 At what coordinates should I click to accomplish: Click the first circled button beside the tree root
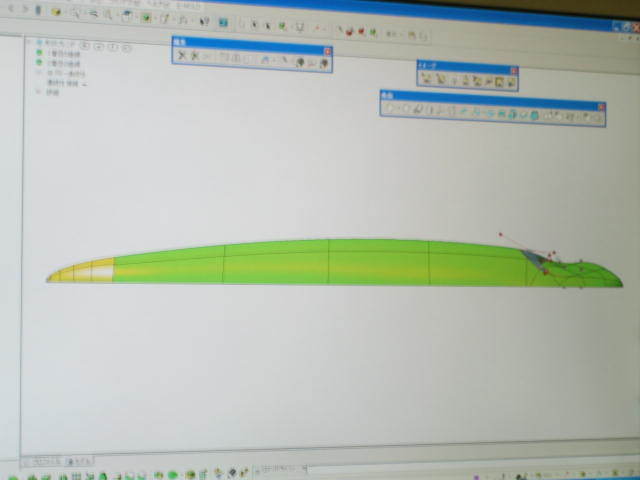84,45
